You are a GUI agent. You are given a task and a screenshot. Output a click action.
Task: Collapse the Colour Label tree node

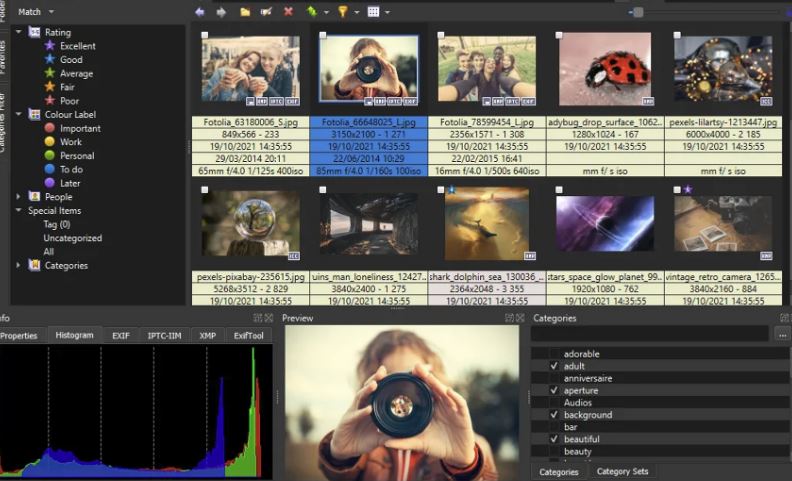click(x=19, y=115)
